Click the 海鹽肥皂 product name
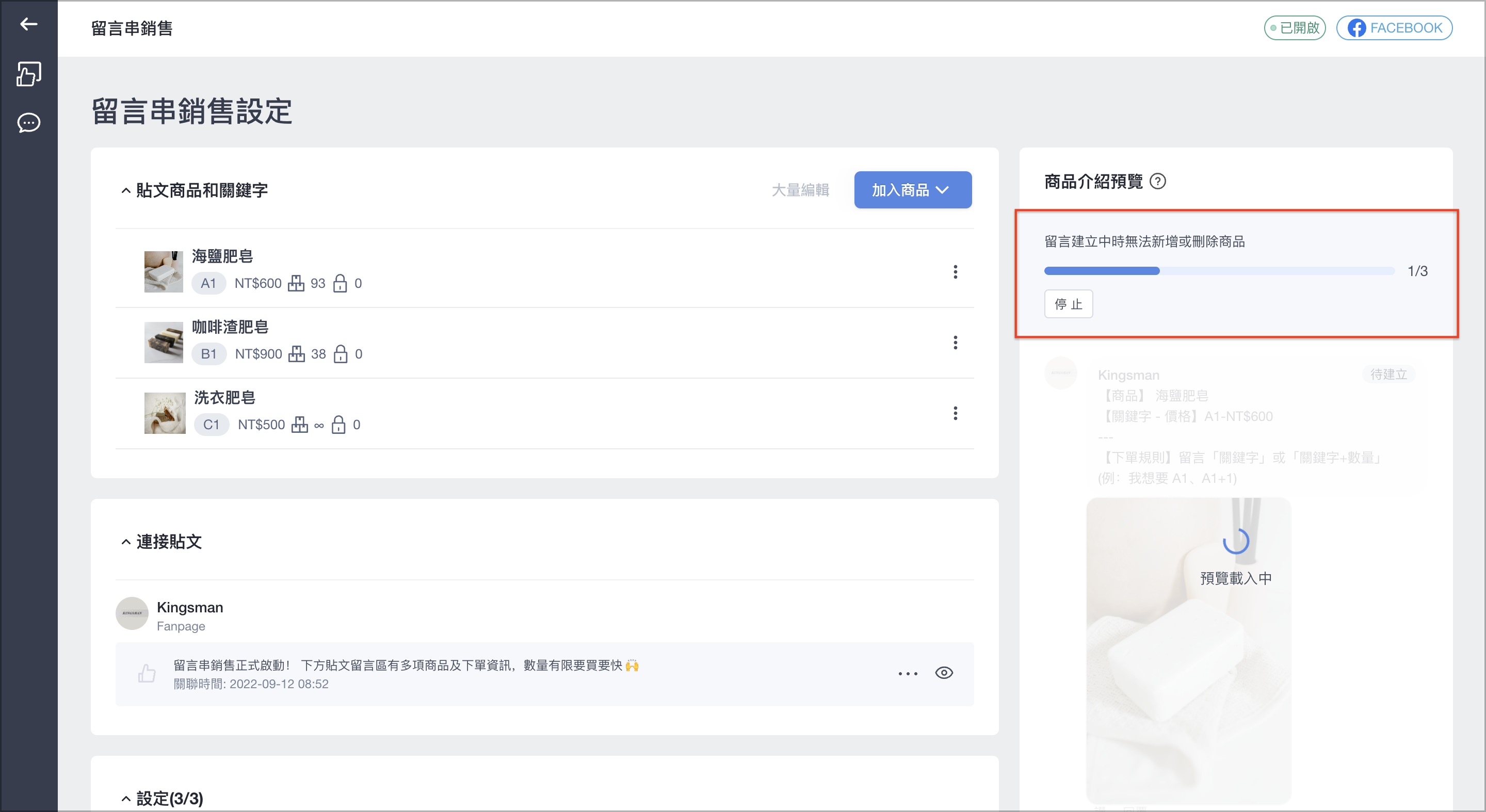This screenshot has height=812, width=1486. (223, 256)
